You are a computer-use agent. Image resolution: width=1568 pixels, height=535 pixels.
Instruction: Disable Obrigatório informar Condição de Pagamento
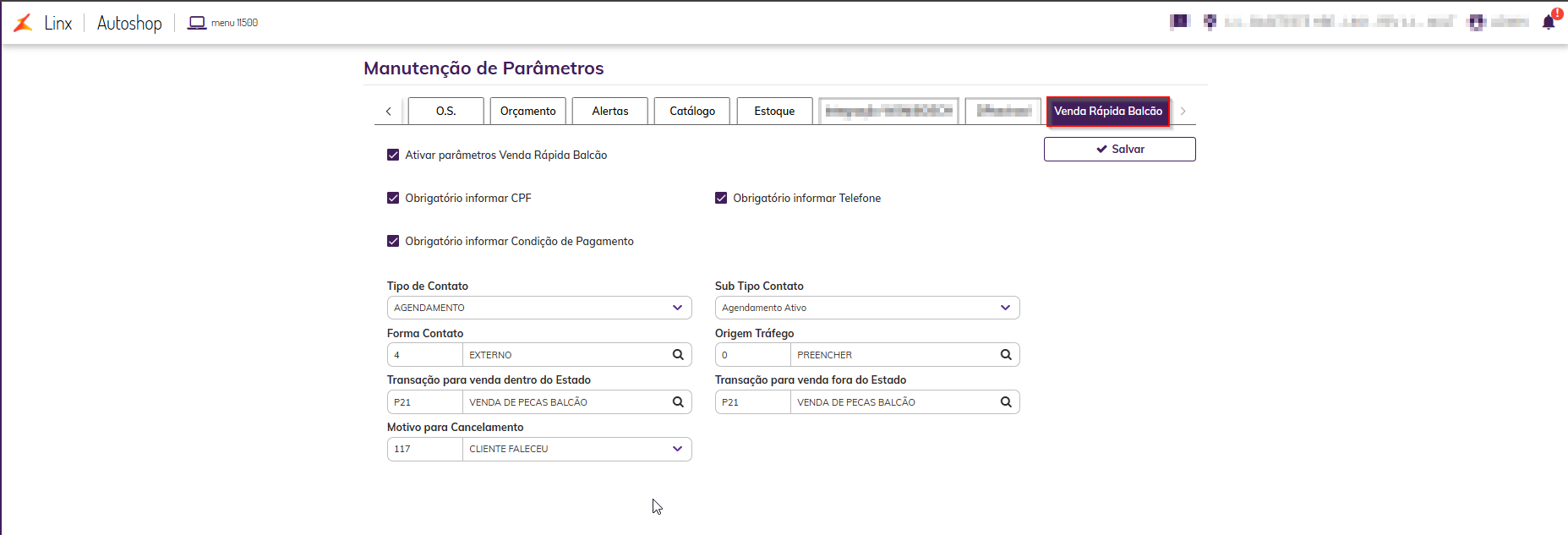coord(393,241)
